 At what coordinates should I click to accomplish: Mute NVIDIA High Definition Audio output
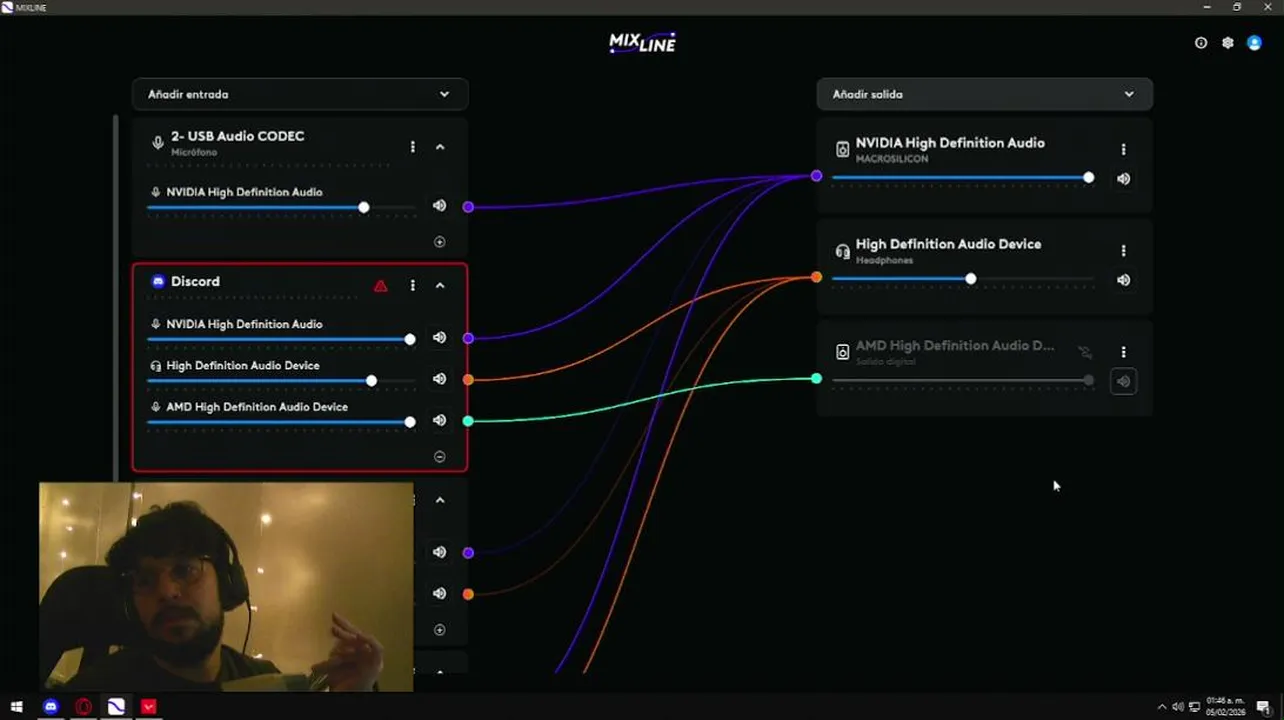[x=1124, y=179]
